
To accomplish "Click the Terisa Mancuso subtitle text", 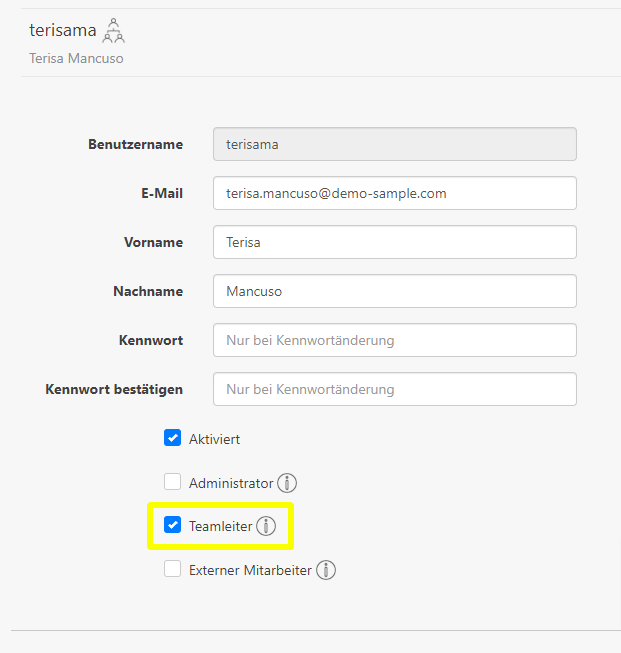I will 77,58.
